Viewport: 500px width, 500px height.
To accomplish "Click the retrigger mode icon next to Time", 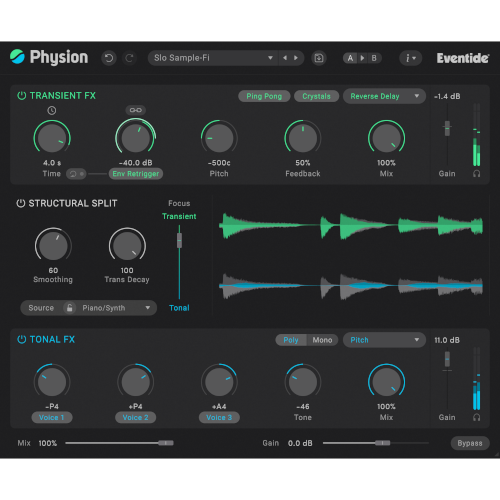I will 76,174.
